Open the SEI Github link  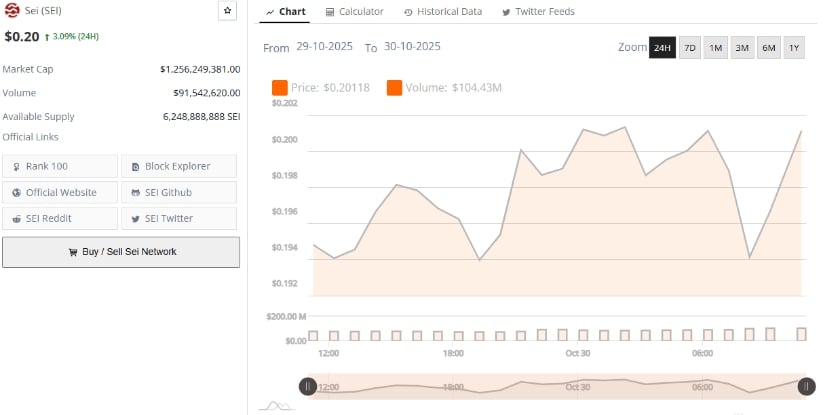(178, 192)
